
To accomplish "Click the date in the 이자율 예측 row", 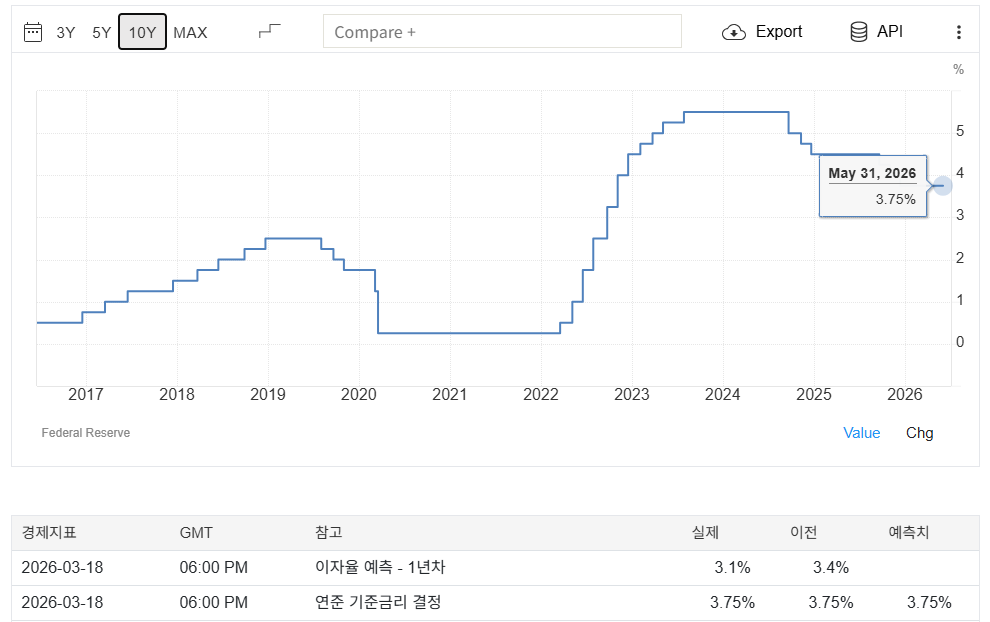I will pyautogui.click(x=62, y=567).
